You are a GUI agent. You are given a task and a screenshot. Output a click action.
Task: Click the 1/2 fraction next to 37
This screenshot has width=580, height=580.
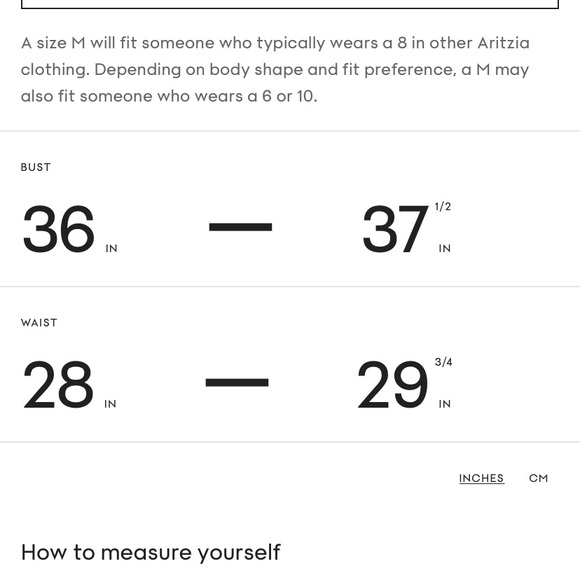[x=443, y=206]
